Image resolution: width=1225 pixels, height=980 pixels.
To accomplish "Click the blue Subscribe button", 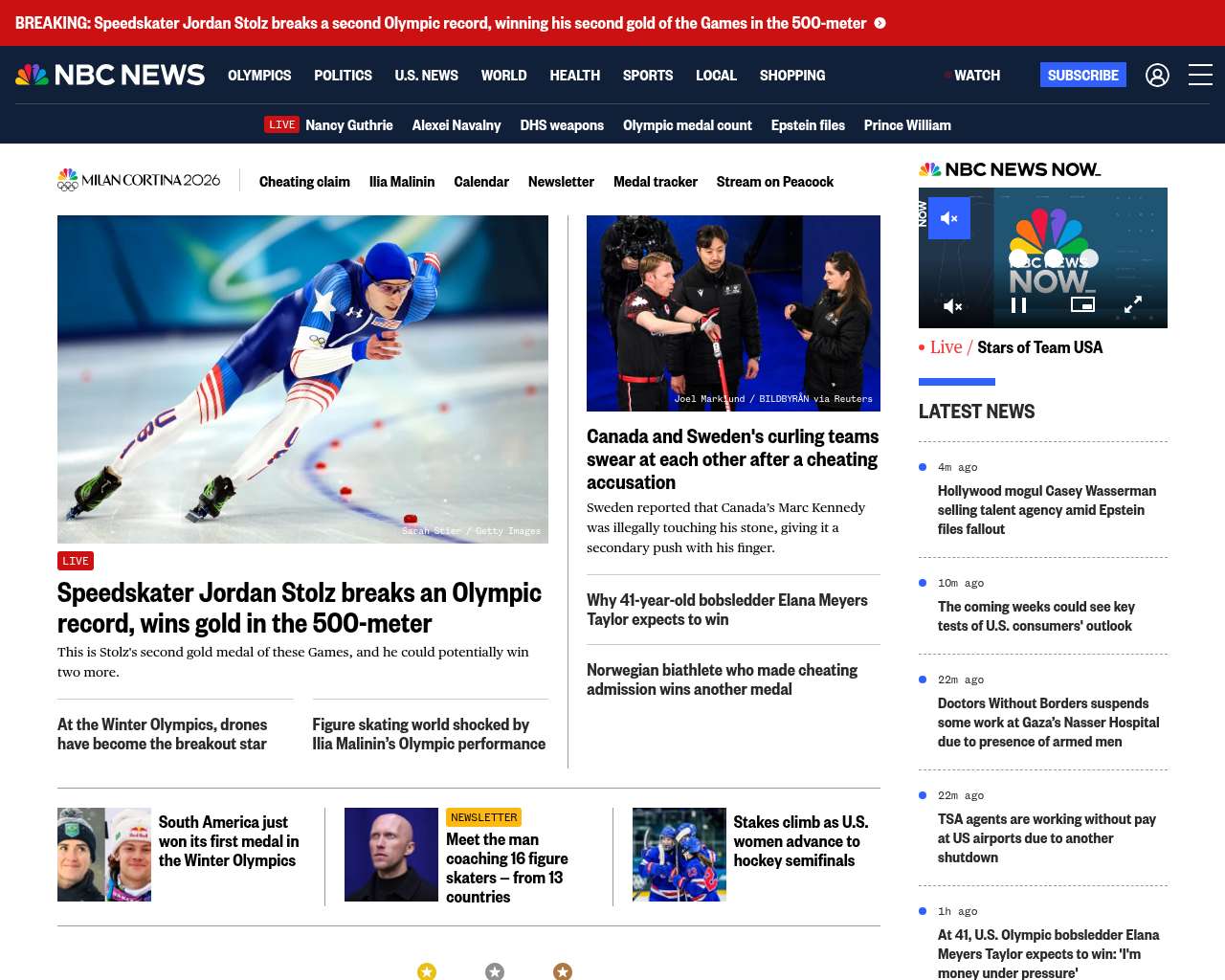I will tap(1083, 75).
